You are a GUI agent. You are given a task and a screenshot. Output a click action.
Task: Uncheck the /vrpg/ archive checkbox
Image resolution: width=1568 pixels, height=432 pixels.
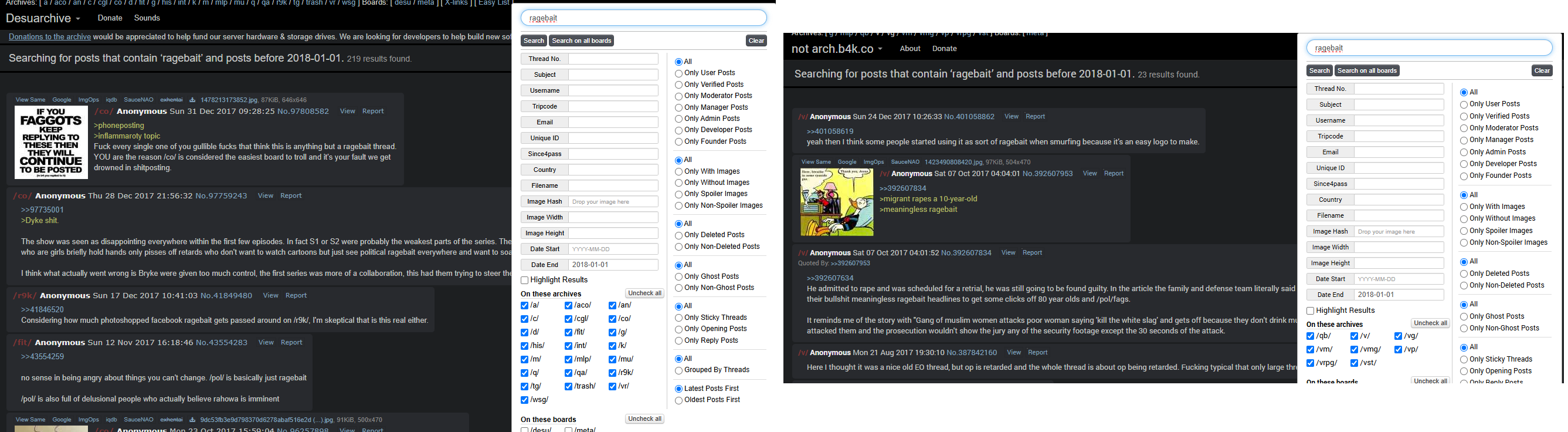coord(1311,363)
